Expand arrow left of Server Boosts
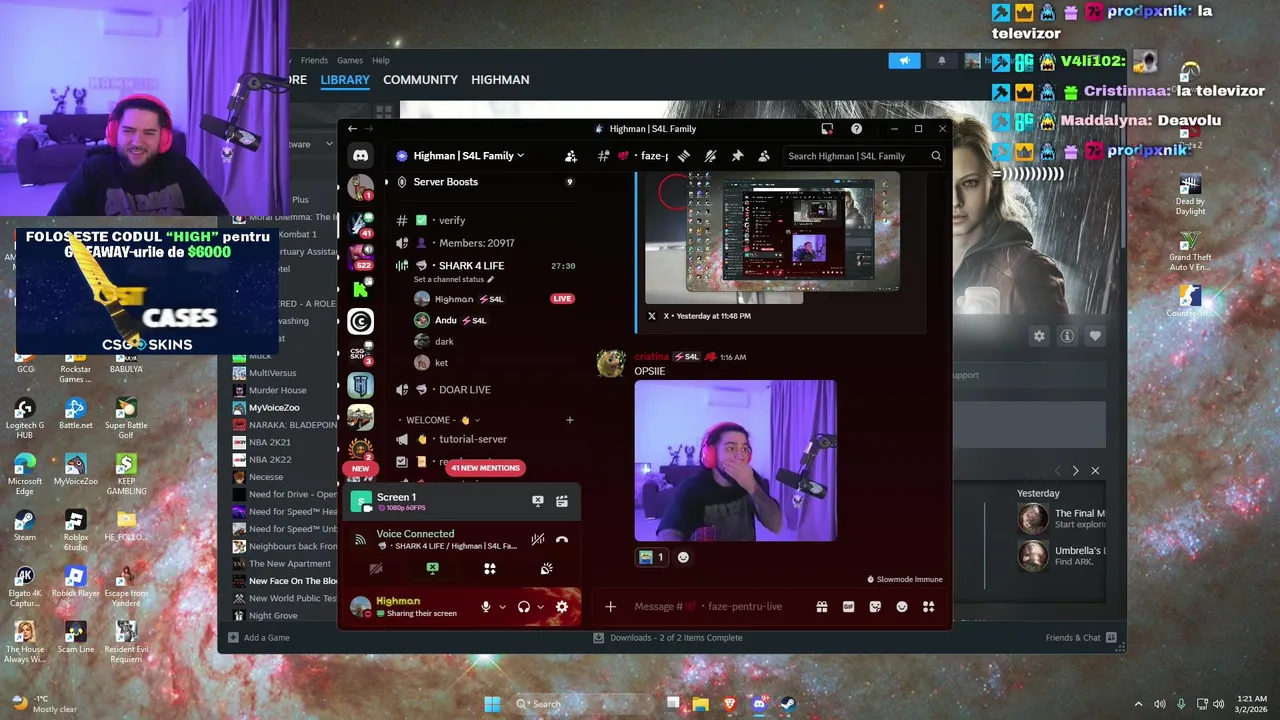 click(x=386, y=182)
